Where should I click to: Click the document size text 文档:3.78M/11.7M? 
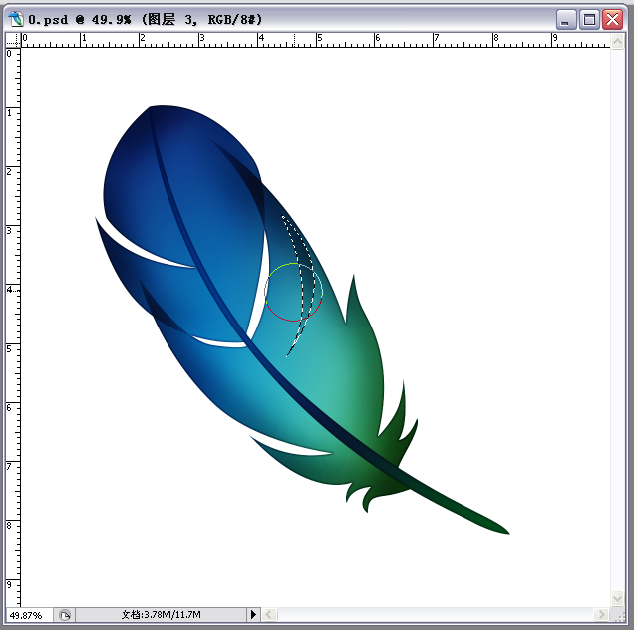(161, 615)
